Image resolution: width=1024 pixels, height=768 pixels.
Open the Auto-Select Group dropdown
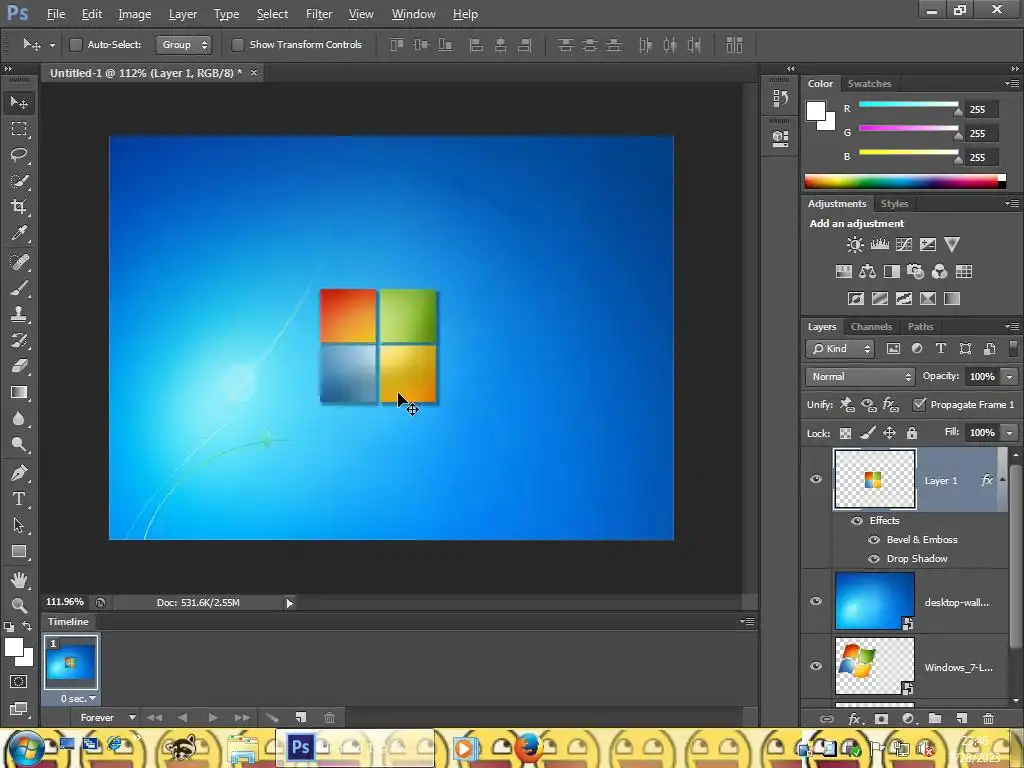(x=184, y=45)
